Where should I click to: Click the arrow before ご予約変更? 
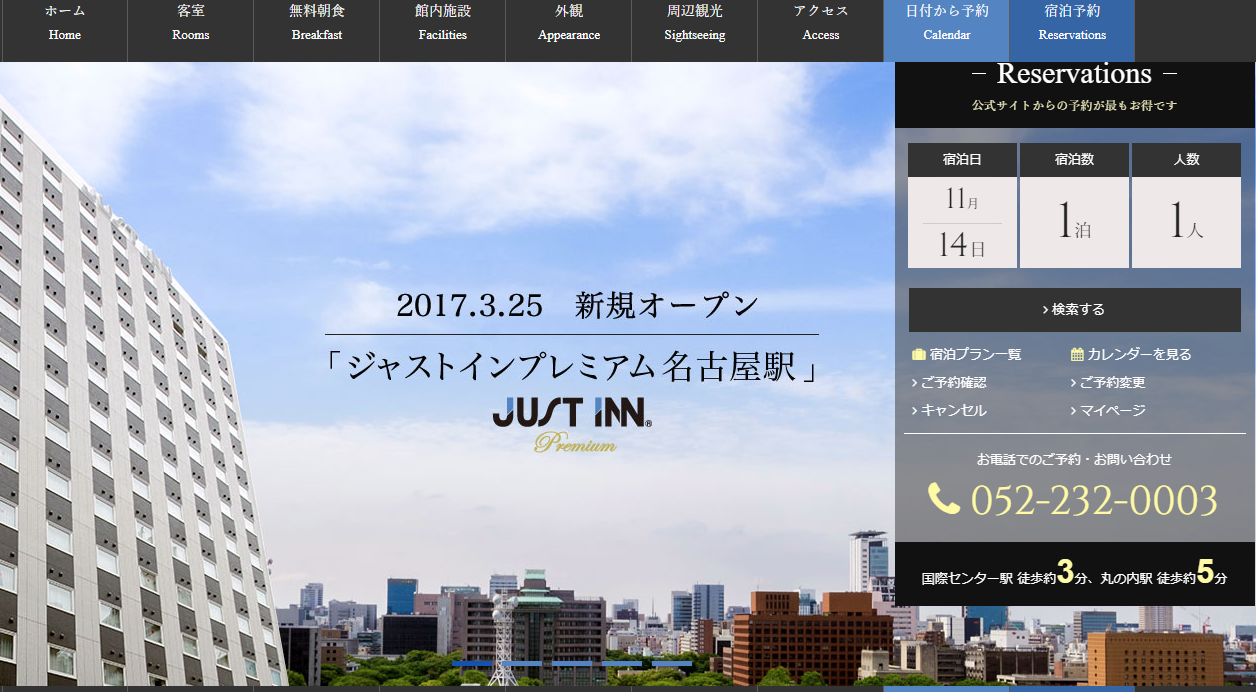coord(1073,383)
